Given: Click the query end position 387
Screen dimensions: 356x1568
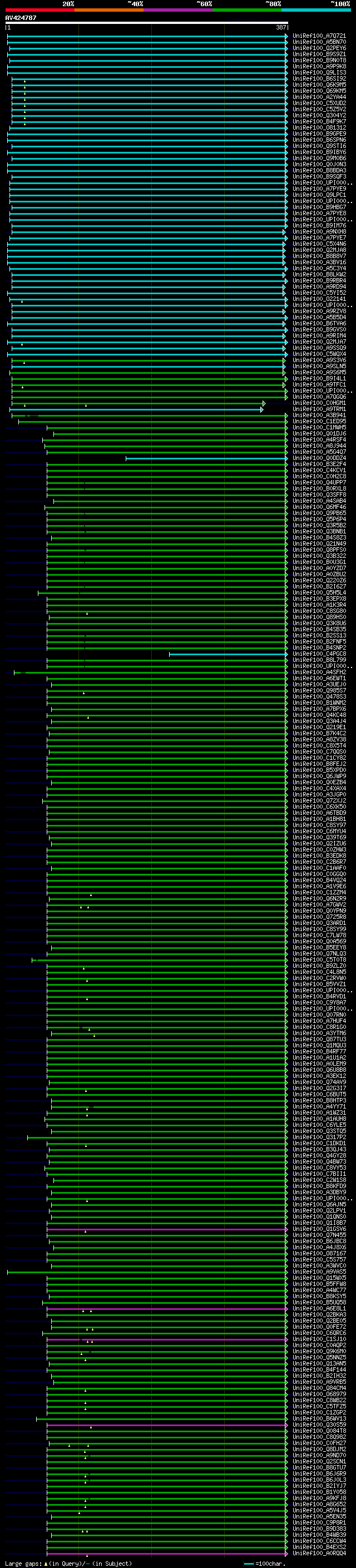Looking at the screenshot, I should (x=281, y=27).
